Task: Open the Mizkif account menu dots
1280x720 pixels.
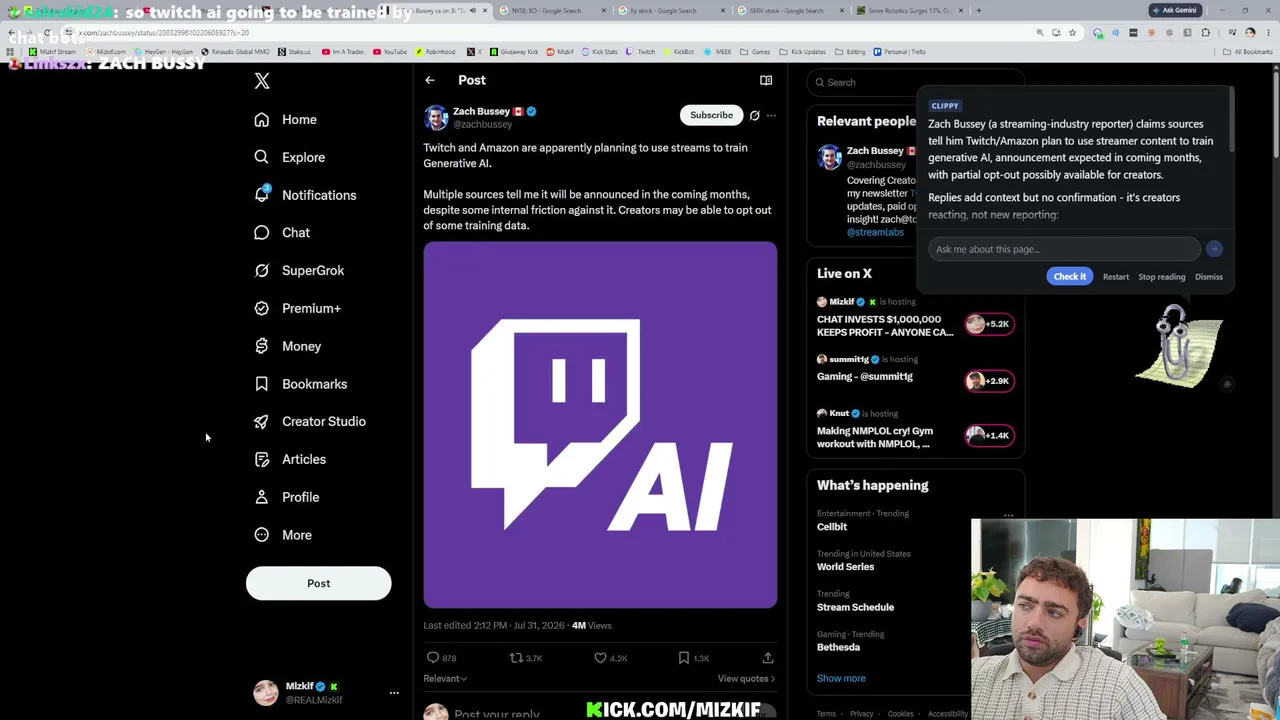Action: click(x=394, y=693)
